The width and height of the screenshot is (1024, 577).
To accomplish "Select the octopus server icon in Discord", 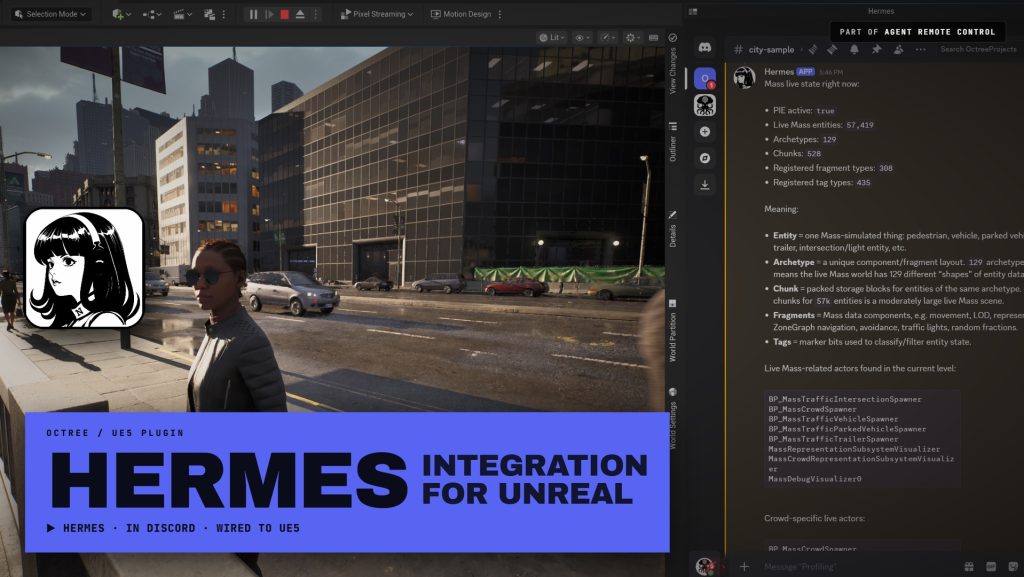I will (705, 105).
